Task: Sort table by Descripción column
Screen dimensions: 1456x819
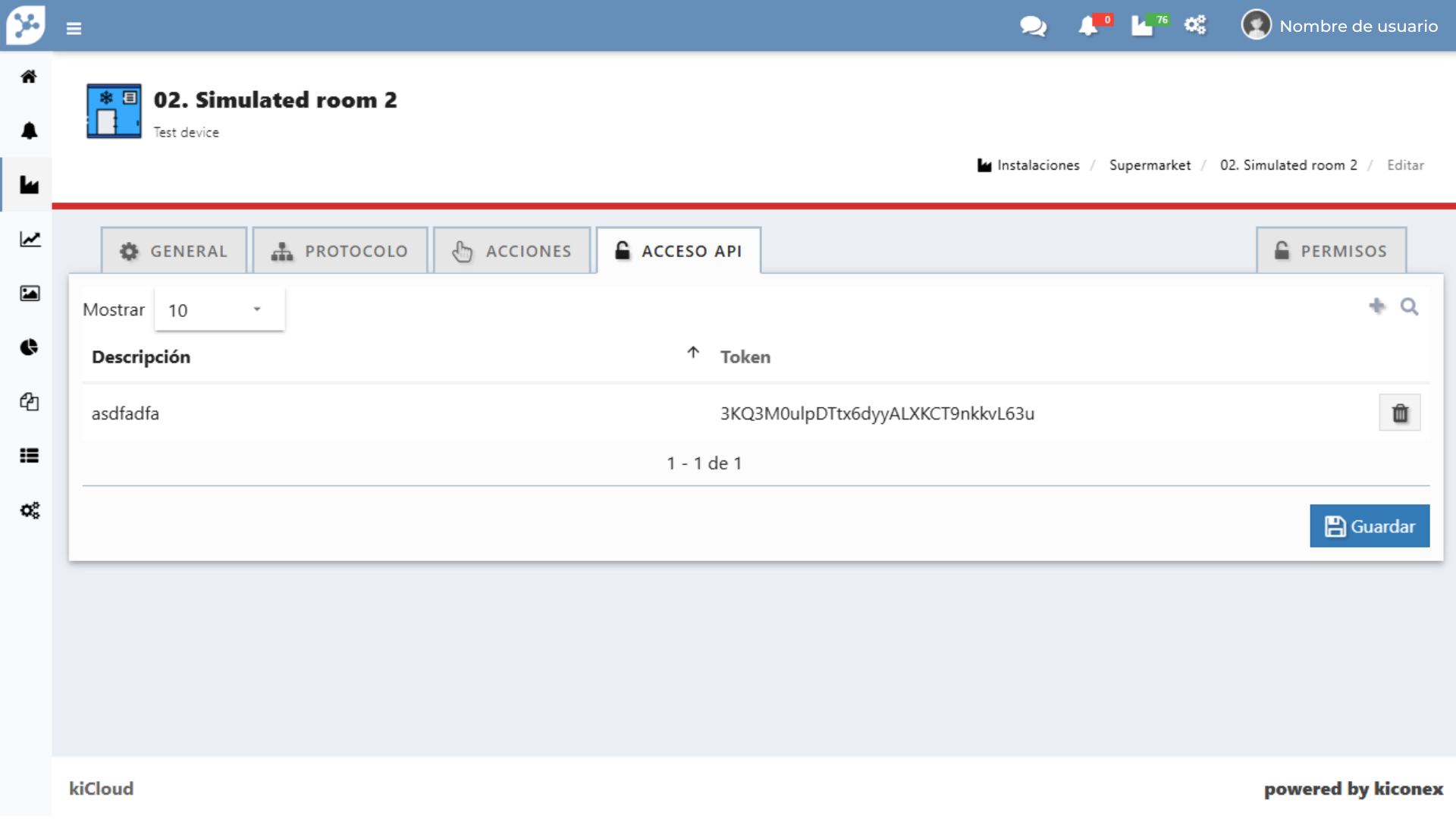Action: (141, 357)
